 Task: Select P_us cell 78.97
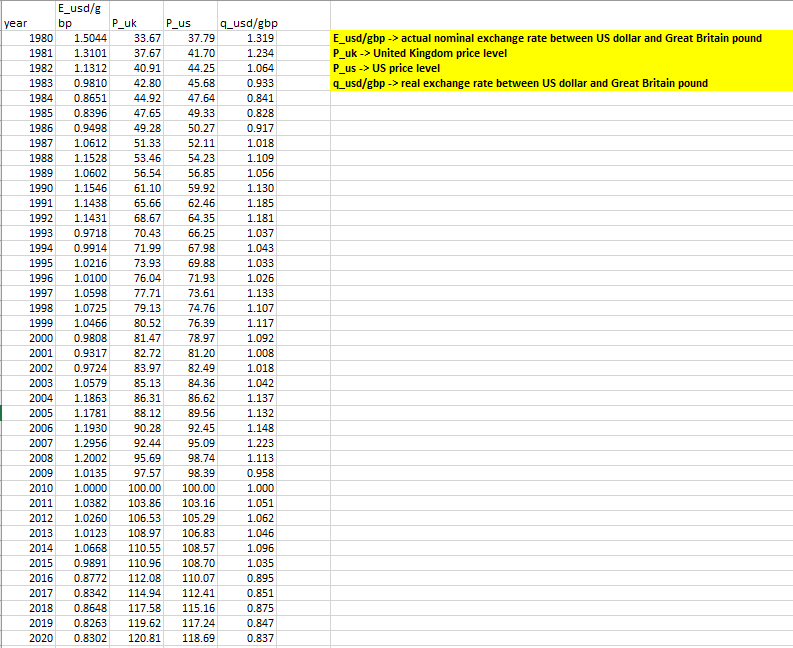tap(191, 338)
